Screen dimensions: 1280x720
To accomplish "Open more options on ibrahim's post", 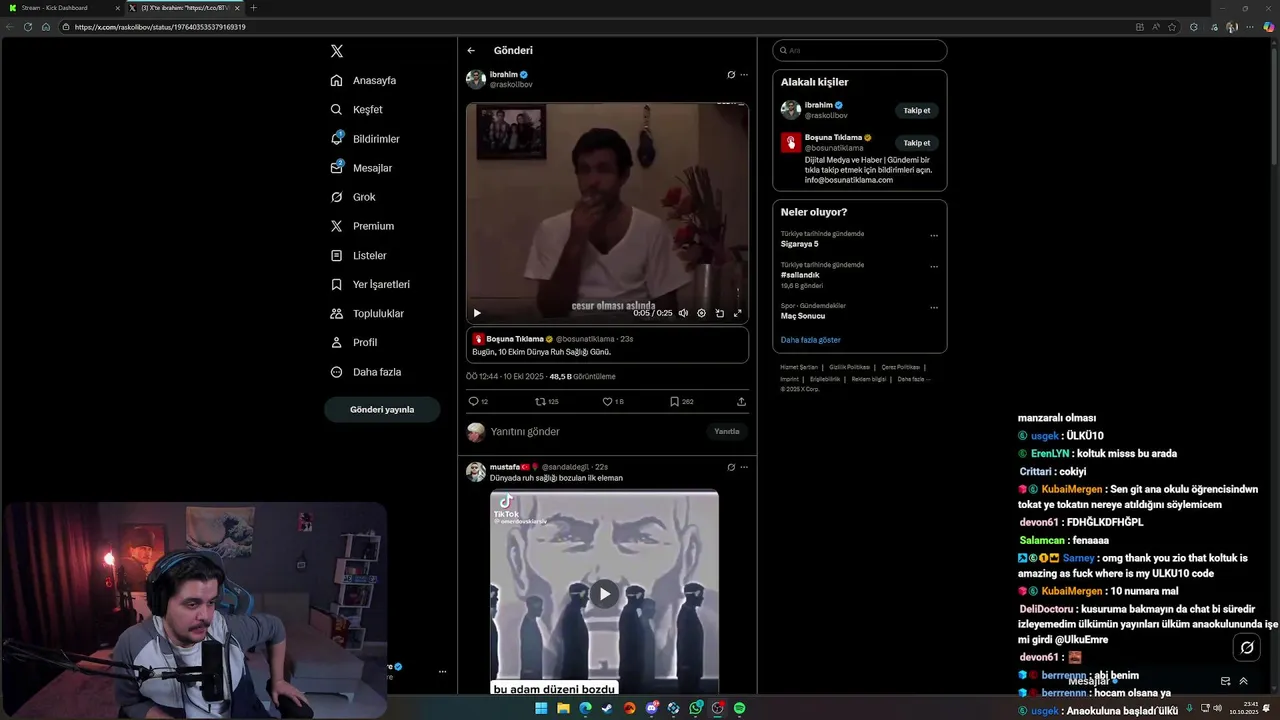I will point(744,75).
